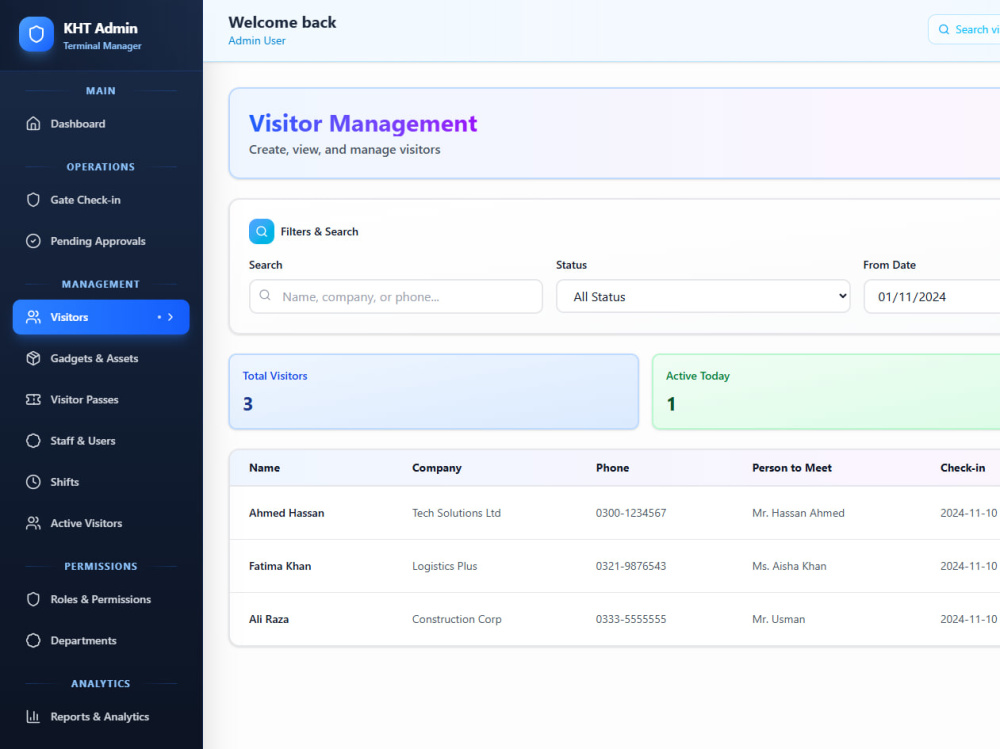The image size is (1000, 749).
Task: Navigate to Staff & Users
Action: point(101,441)
